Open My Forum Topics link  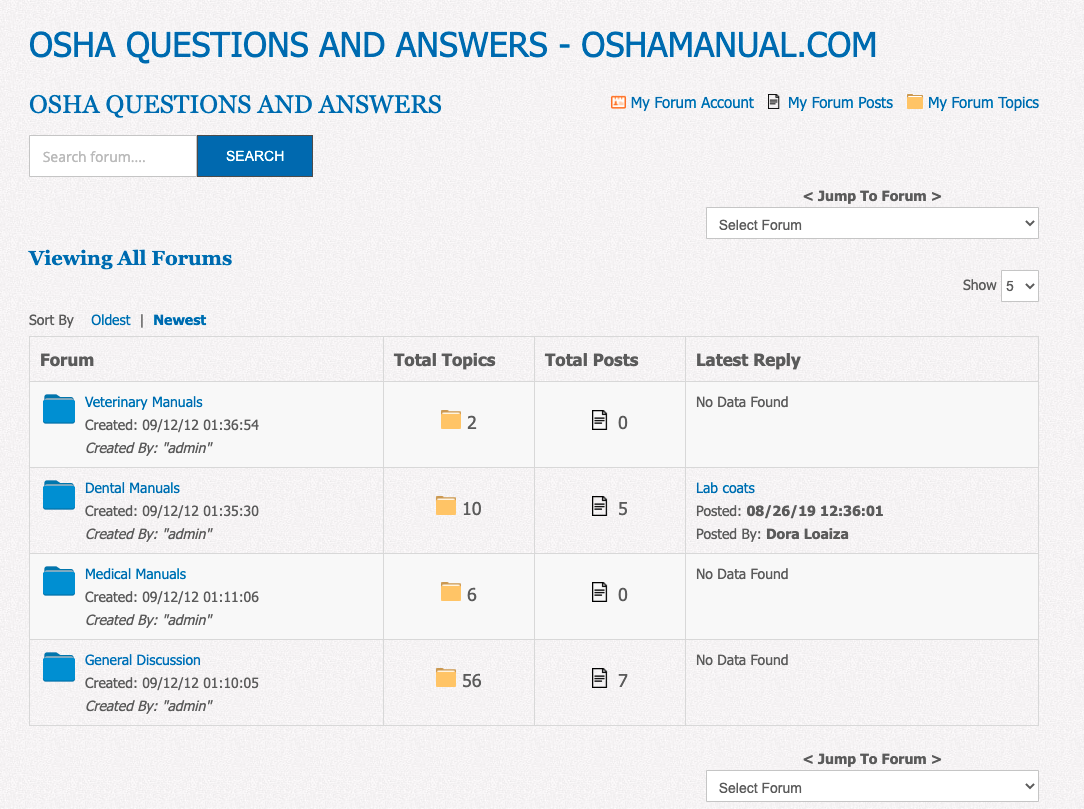click(x=983, y=102)
